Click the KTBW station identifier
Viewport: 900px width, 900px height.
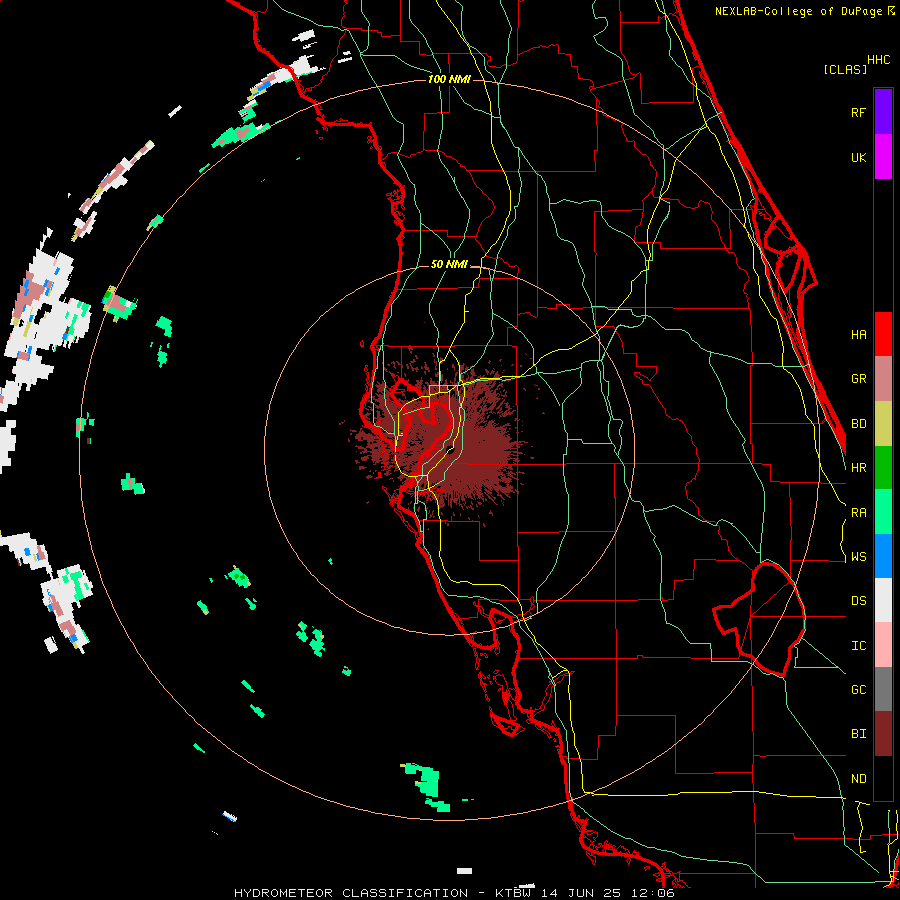coord(513,893)
